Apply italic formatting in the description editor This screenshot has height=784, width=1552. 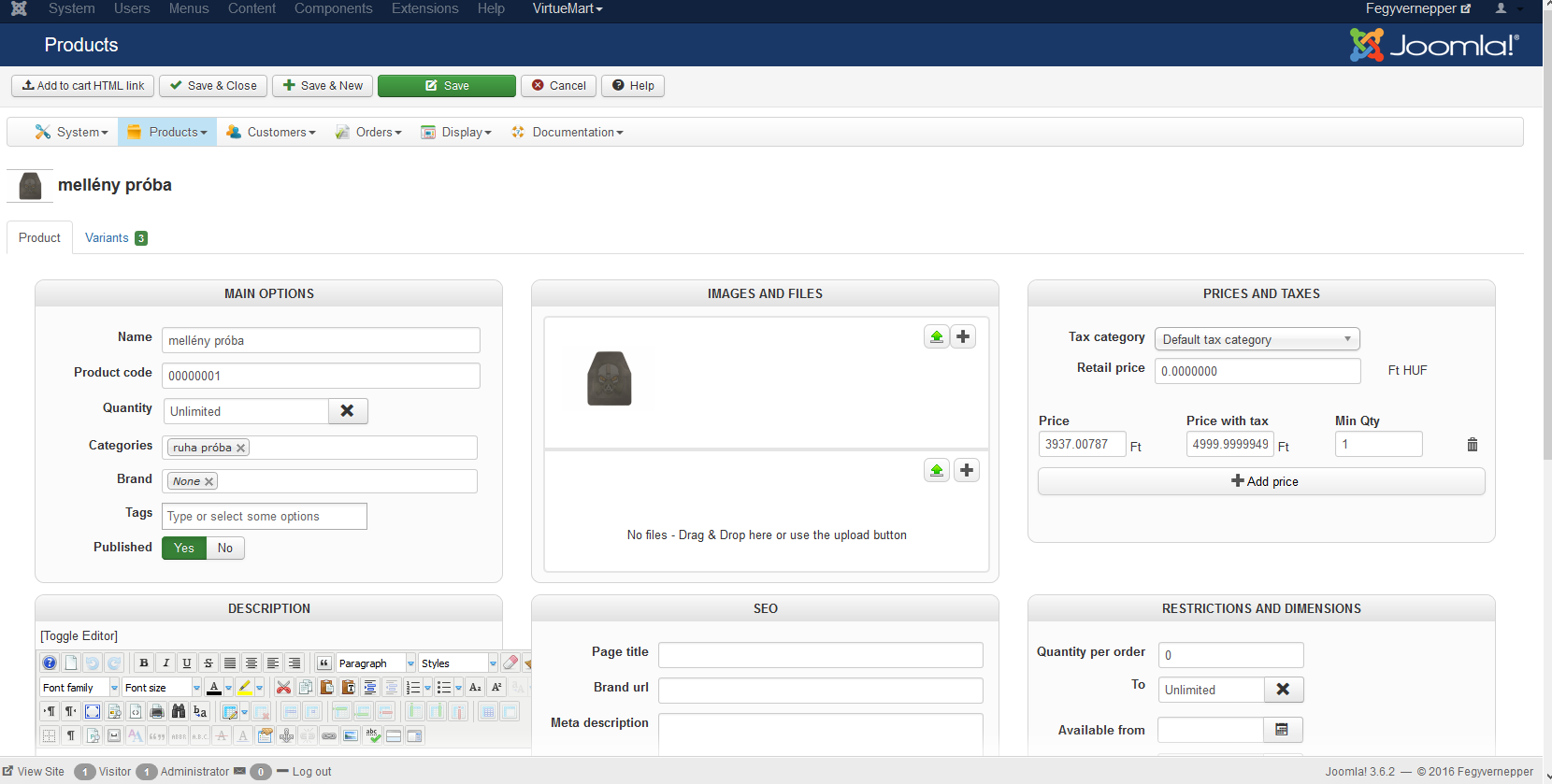pos(165,663)
